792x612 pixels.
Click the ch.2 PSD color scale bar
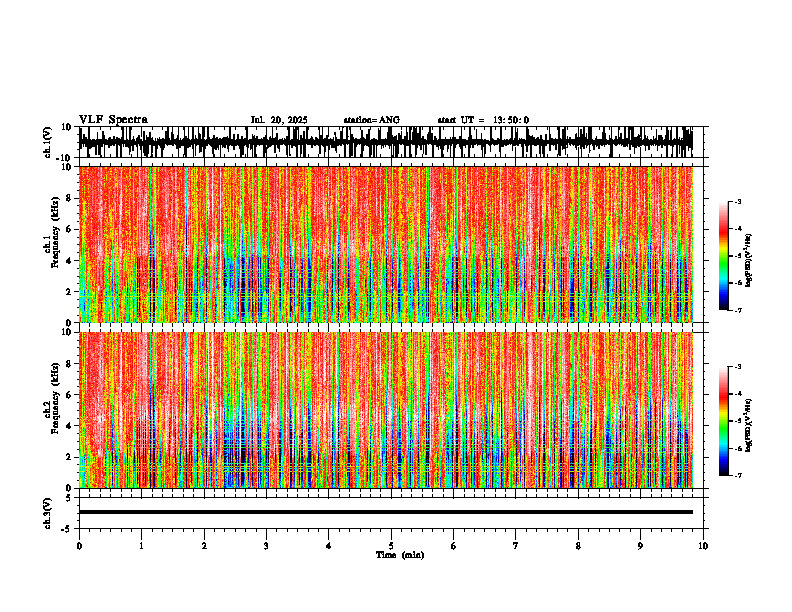click(723, 421)
